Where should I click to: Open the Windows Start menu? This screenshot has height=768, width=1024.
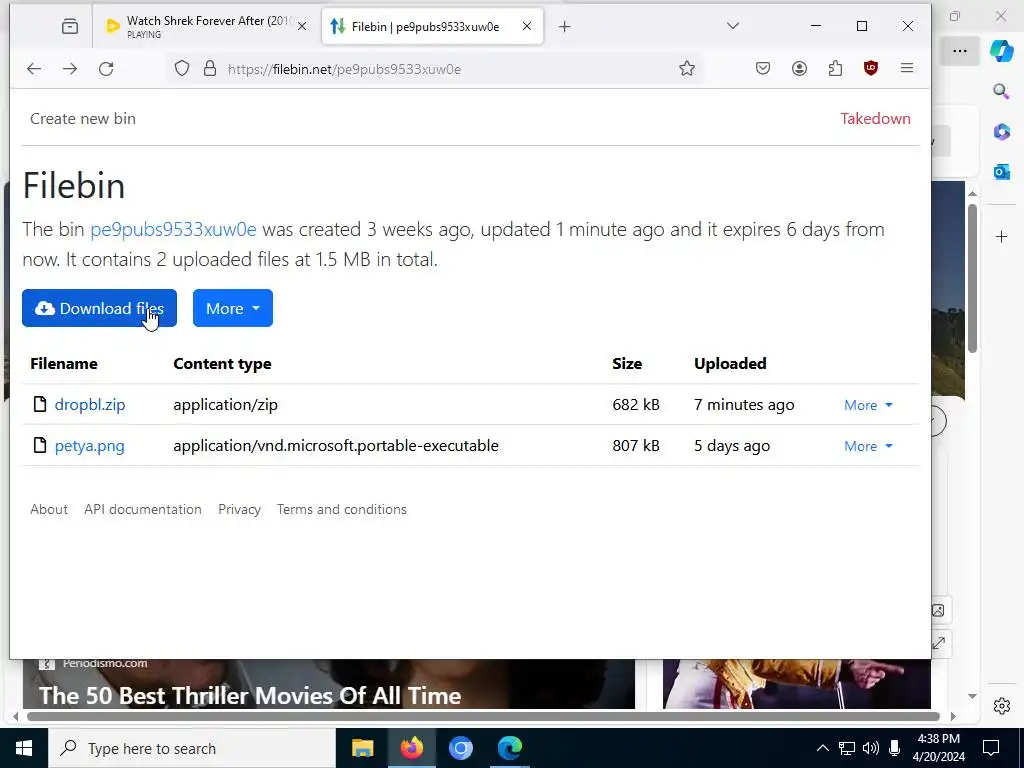tap(24, 748)
